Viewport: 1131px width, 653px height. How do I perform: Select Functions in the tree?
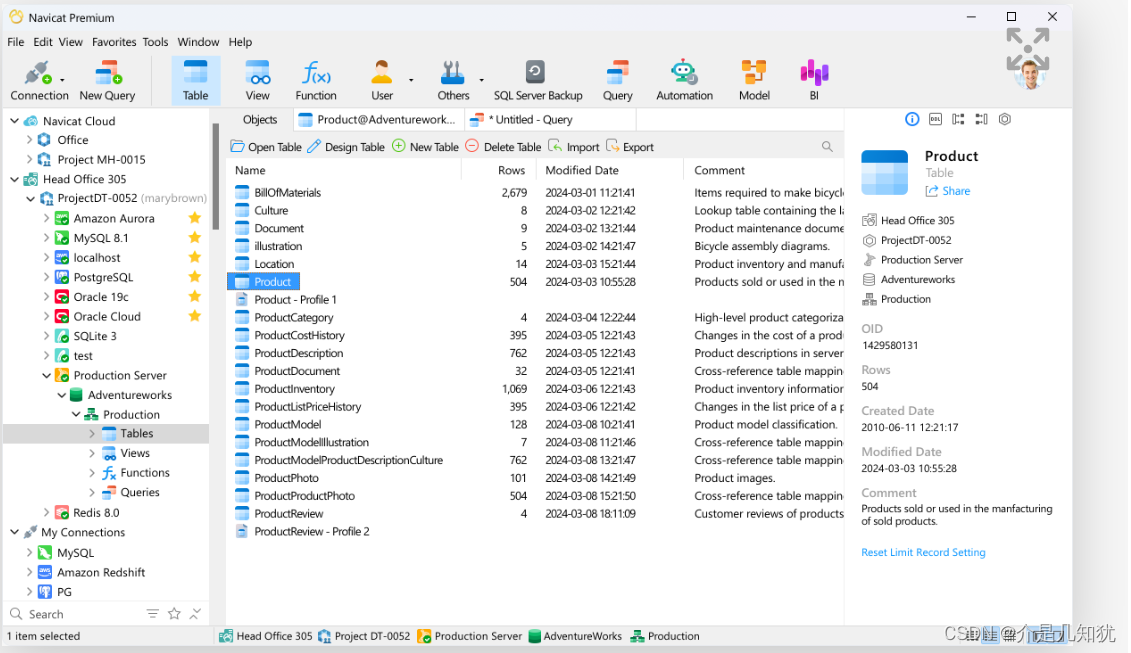click(144, 473)
